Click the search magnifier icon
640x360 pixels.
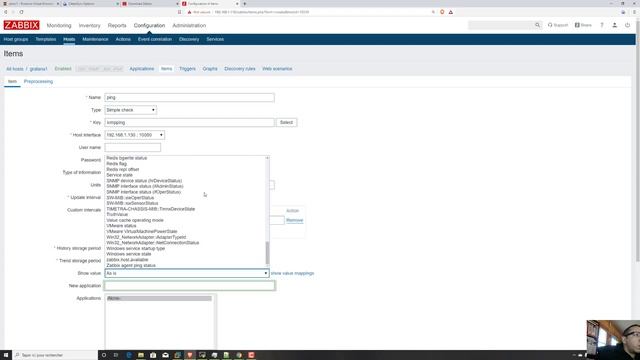pos(537,25)
